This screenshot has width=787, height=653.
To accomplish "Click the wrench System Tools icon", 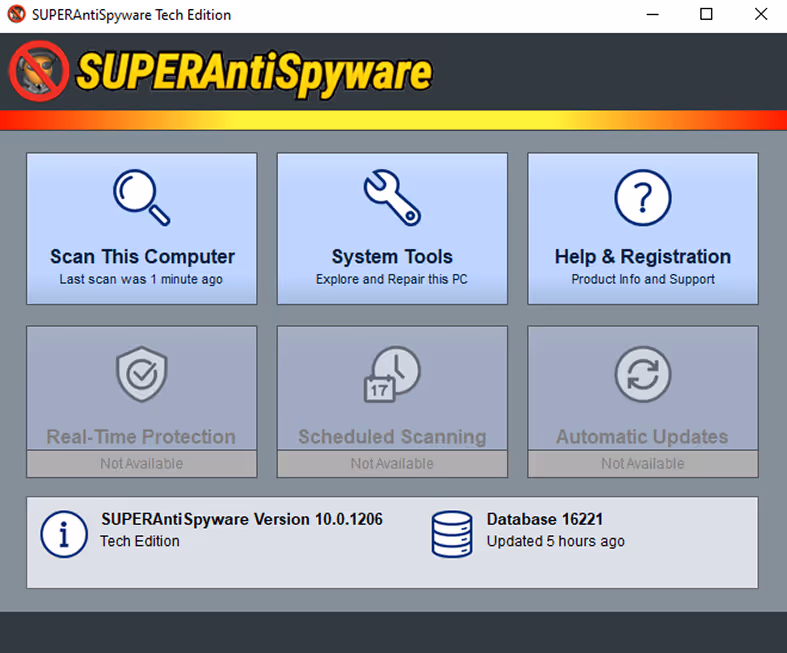I will coord(392,198).
